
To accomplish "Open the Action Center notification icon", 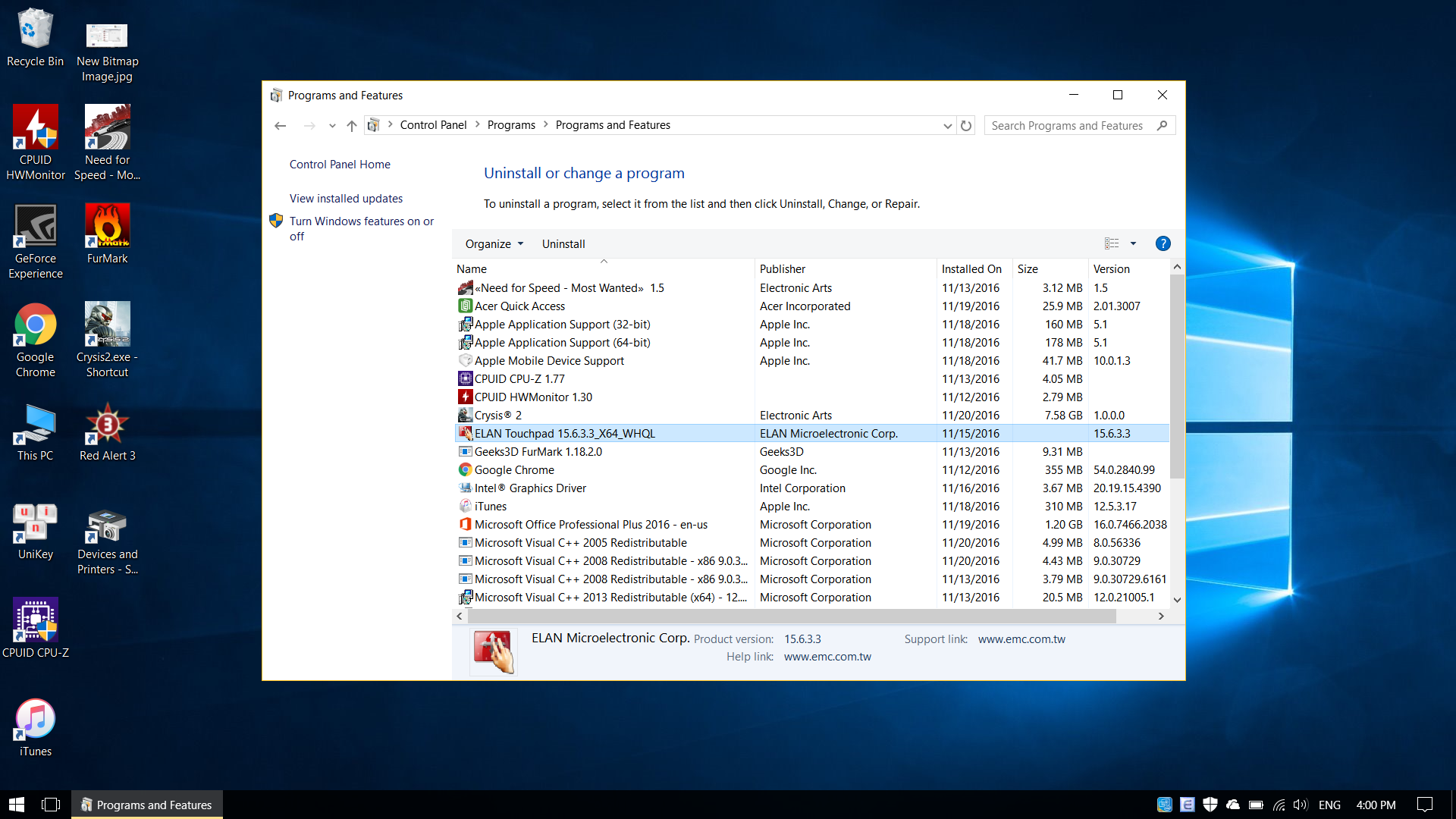I will [1425, 805].
